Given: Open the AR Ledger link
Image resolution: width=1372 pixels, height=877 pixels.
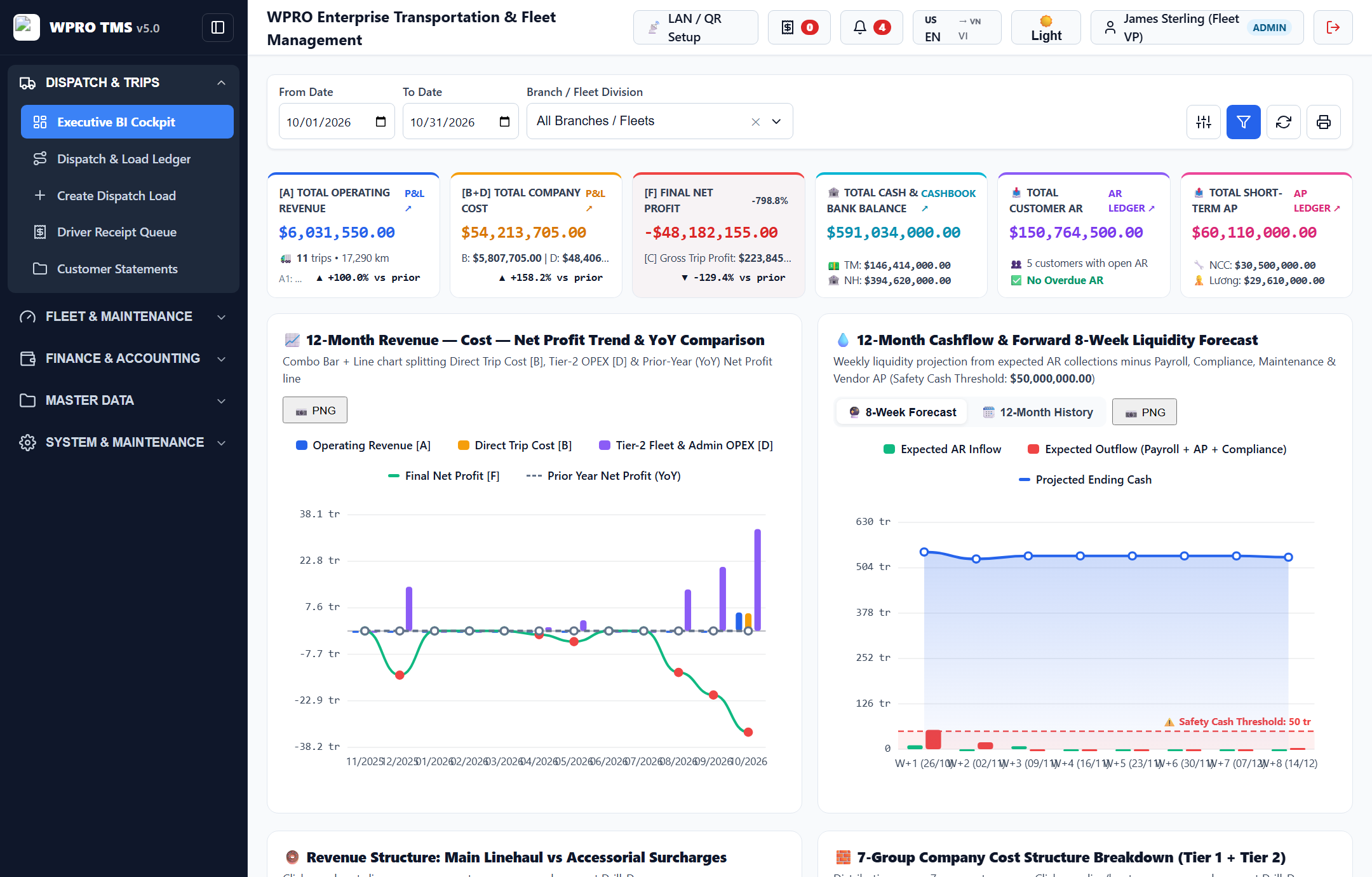Looking at the screenshot, I should pos(1131,201).
